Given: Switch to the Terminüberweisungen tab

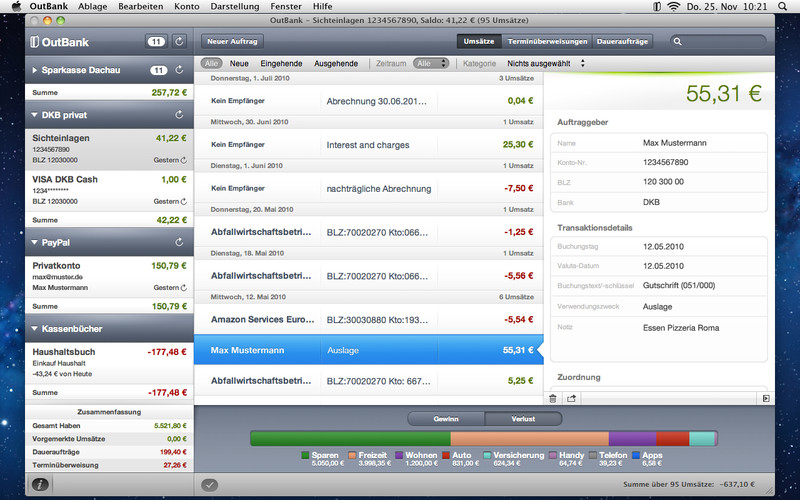Looking at the screenshot, I should coord(547,42).
